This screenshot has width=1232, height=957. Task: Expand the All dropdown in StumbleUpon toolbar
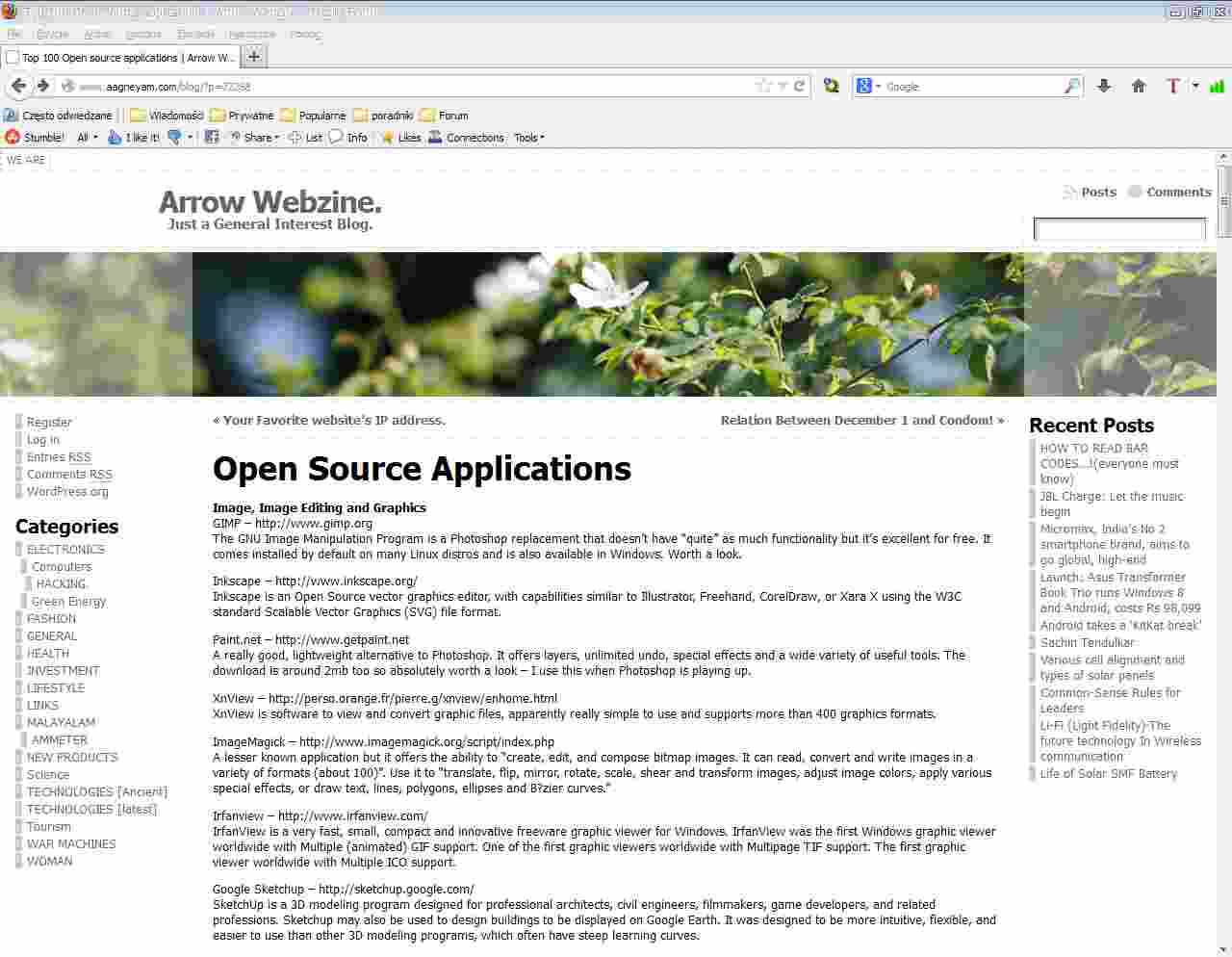pyautogui.click(x=88, y=138)
